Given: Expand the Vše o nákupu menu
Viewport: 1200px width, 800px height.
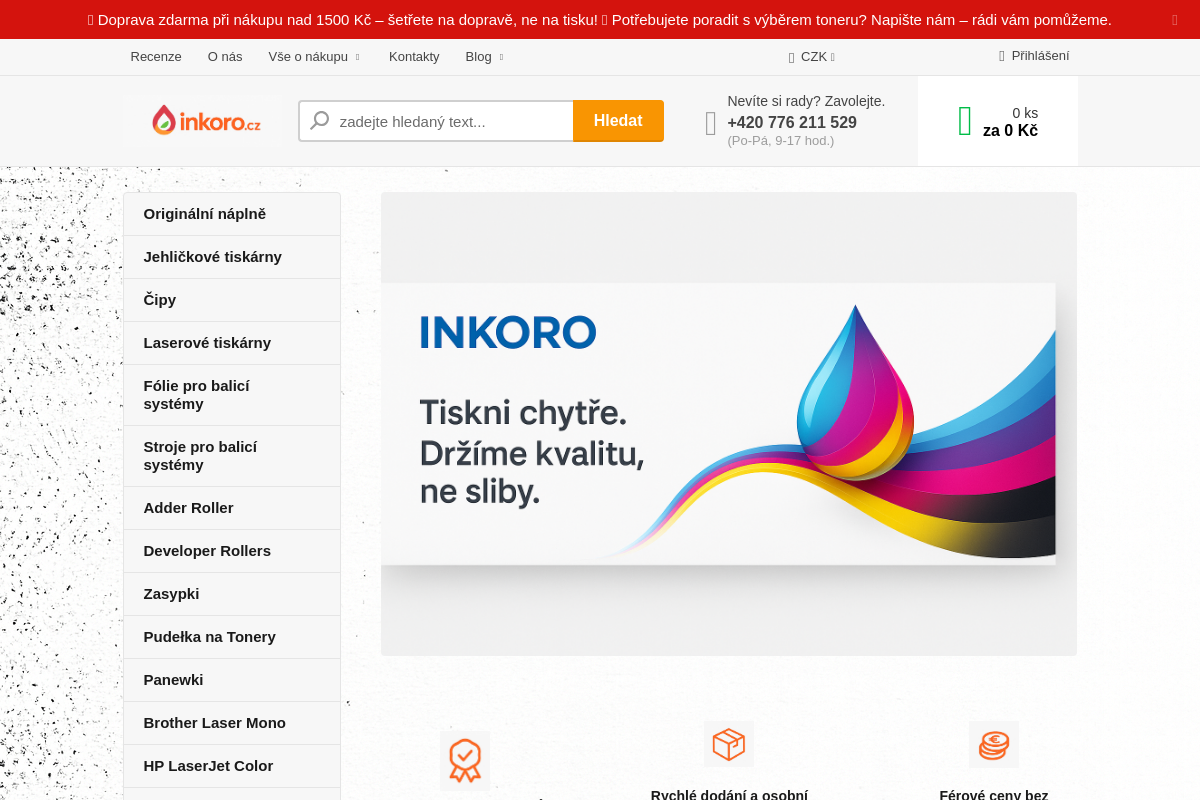Looking at the screenshot, I should 314,57.
